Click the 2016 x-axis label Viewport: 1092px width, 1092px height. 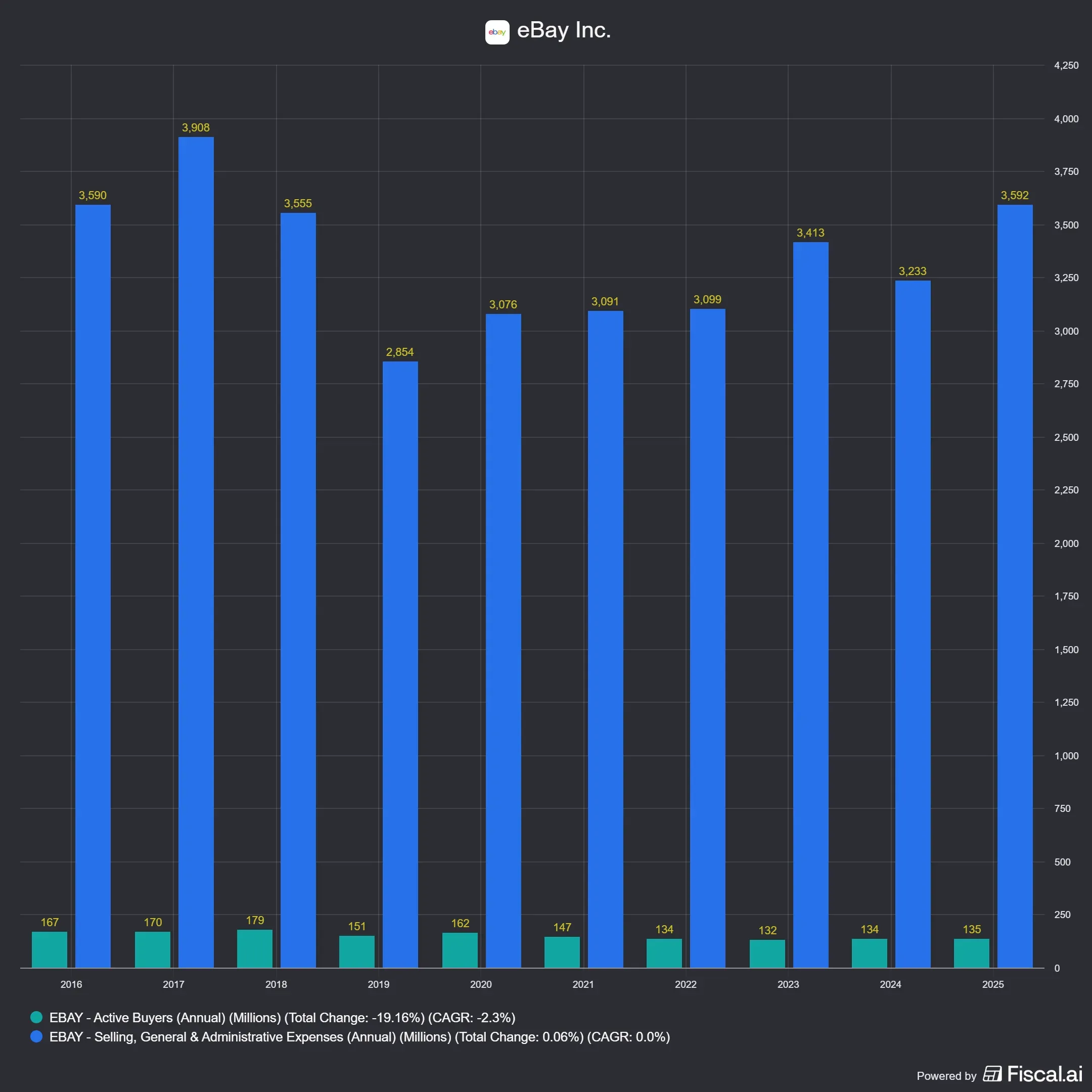71,985
